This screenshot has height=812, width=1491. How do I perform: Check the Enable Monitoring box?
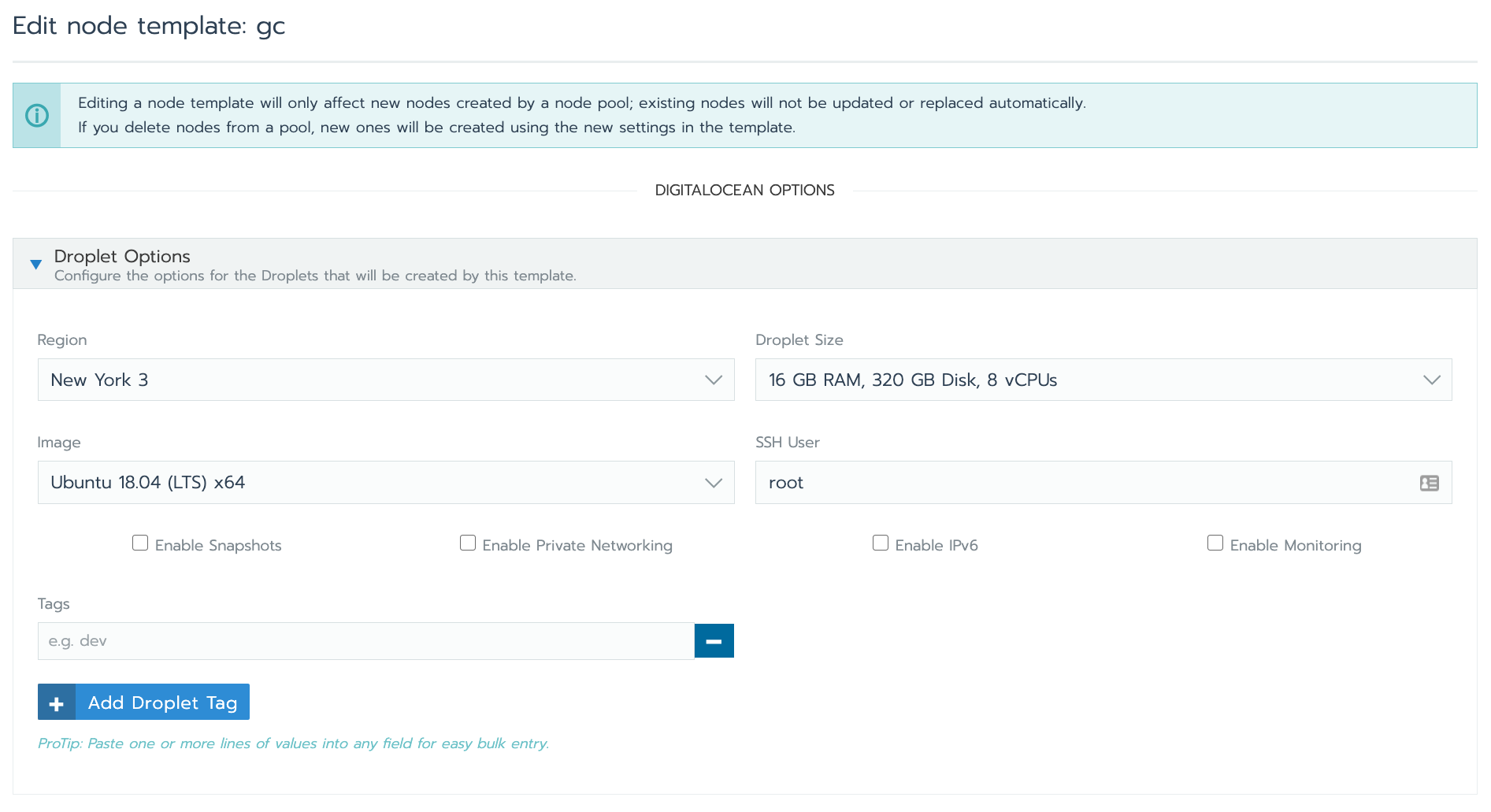pyautogui.click(x=1215, y=543)
